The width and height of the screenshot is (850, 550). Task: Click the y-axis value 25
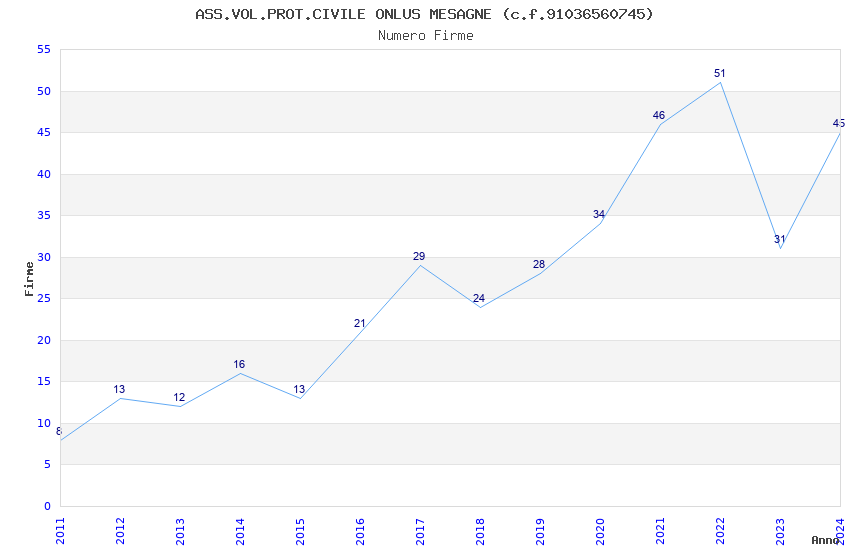[x=44, y=299]
